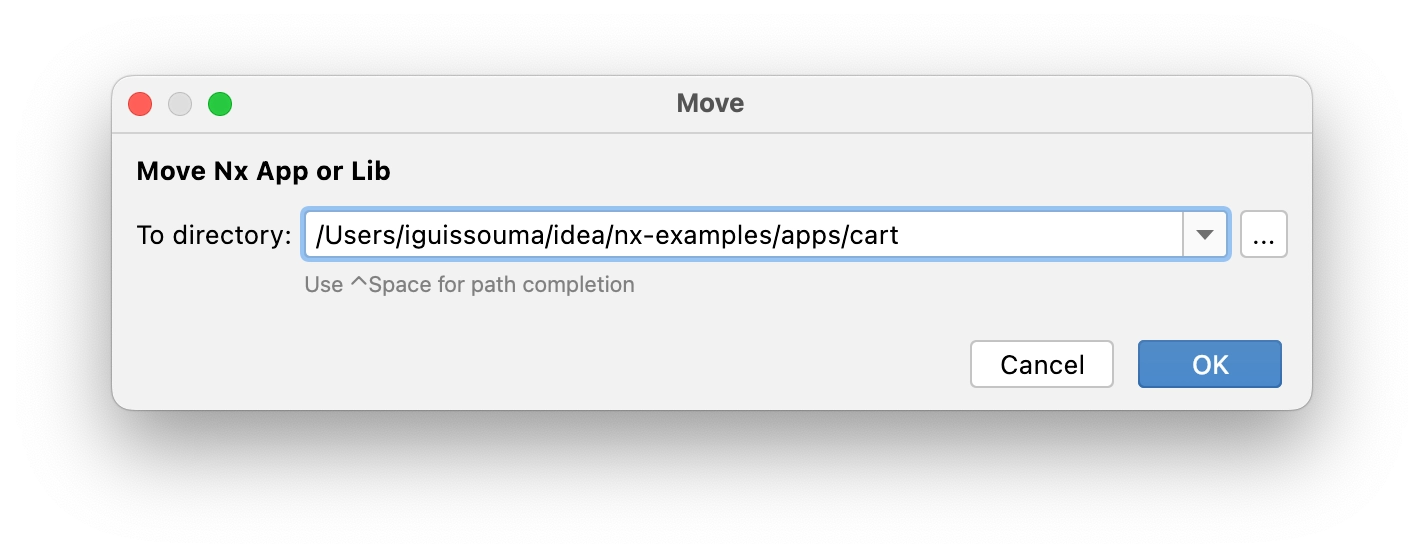Click empty dialog area left of Cancel
The height and width of the screenshot is (558, 1424).
point(540,364)
